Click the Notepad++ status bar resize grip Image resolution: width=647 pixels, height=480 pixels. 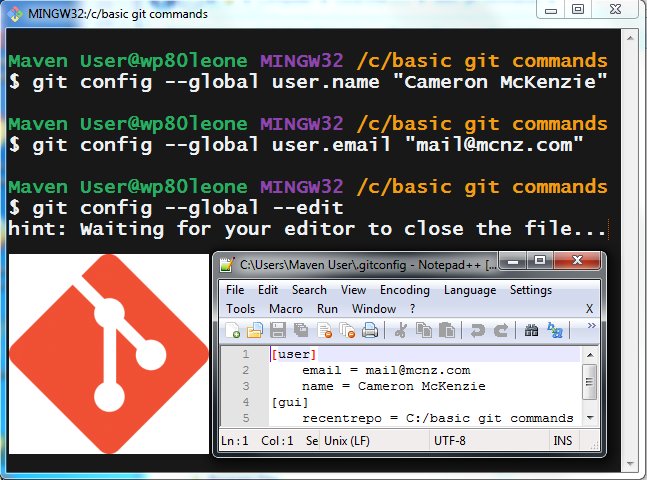(x=595, y=445)
